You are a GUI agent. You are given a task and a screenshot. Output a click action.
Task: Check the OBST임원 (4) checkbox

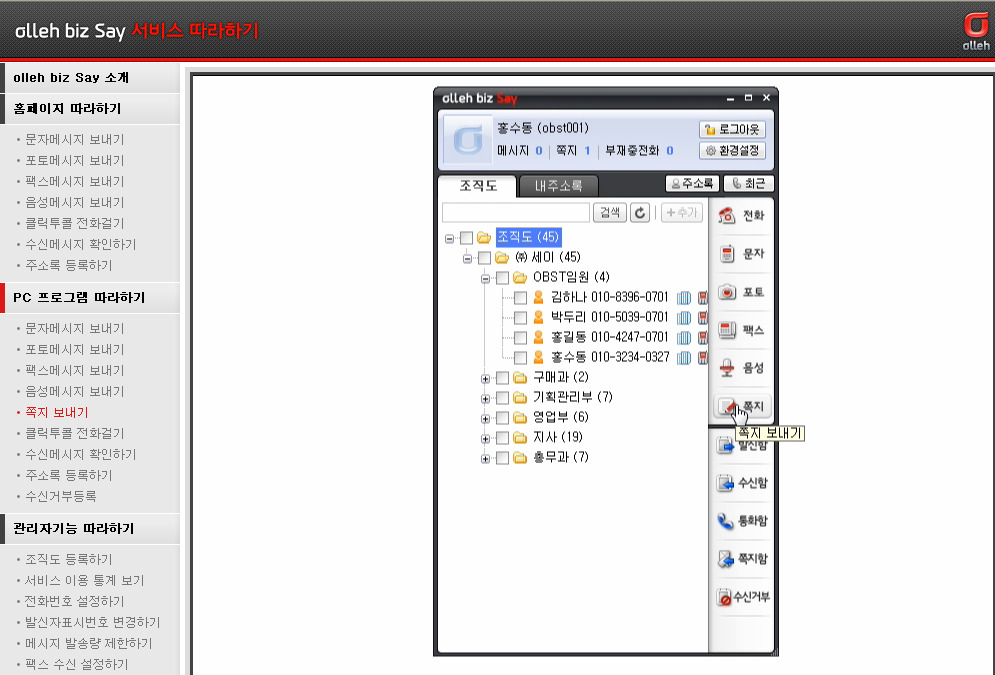(x=502, y=278)
